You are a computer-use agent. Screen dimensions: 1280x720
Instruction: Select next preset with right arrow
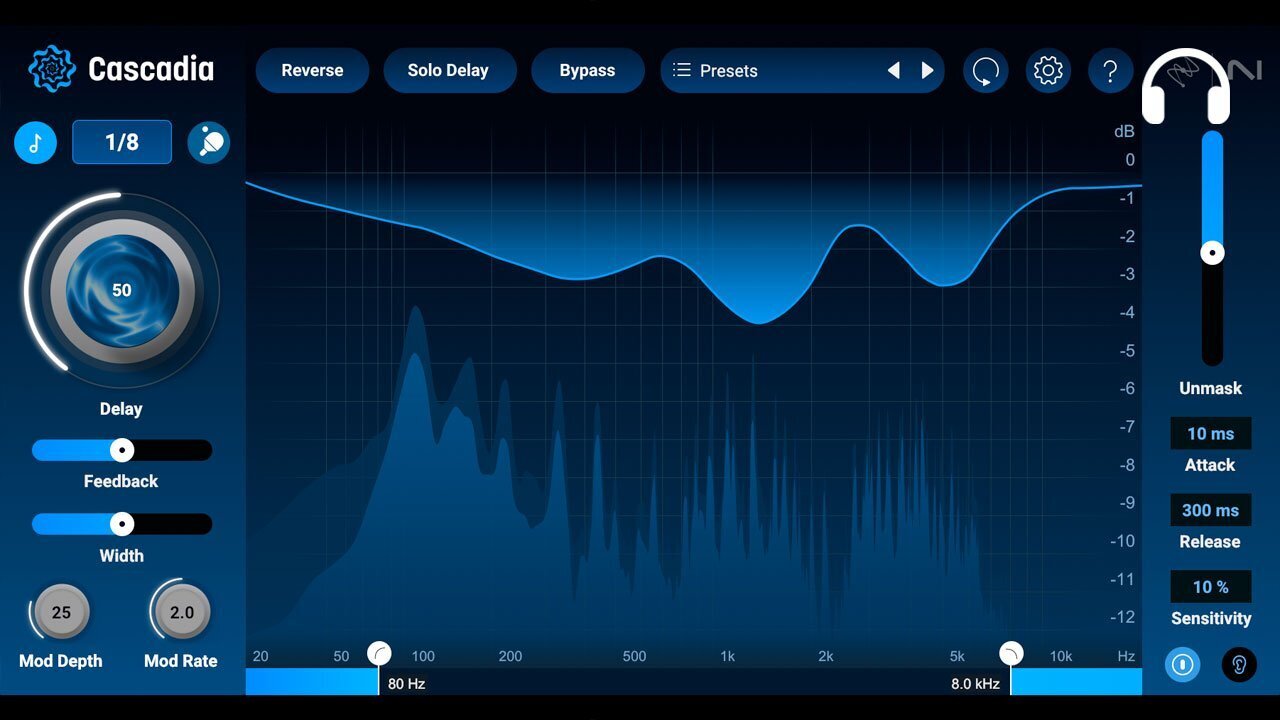point(927,70)
